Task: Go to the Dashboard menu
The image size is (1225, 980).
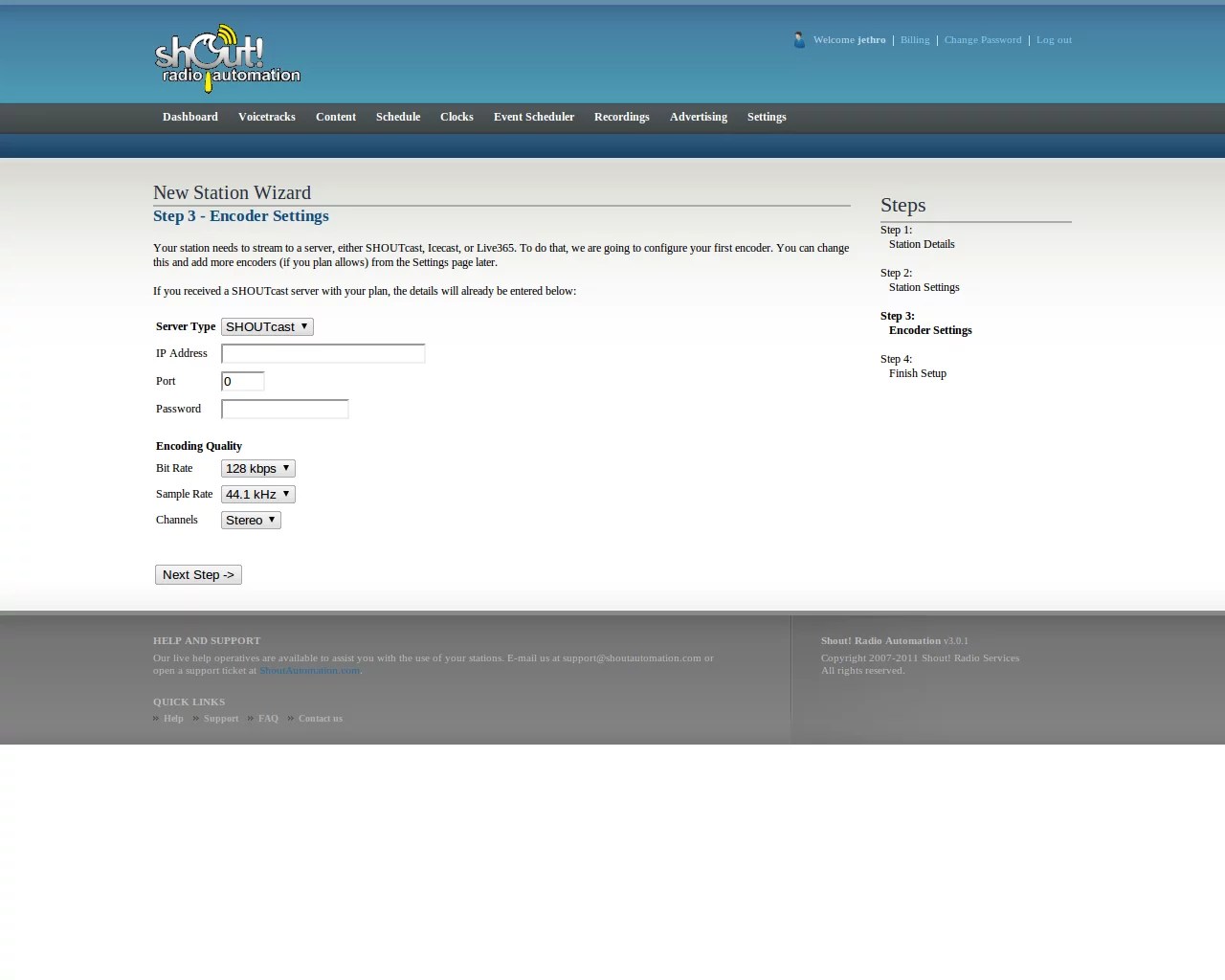Action: click(x=190, y=117)
